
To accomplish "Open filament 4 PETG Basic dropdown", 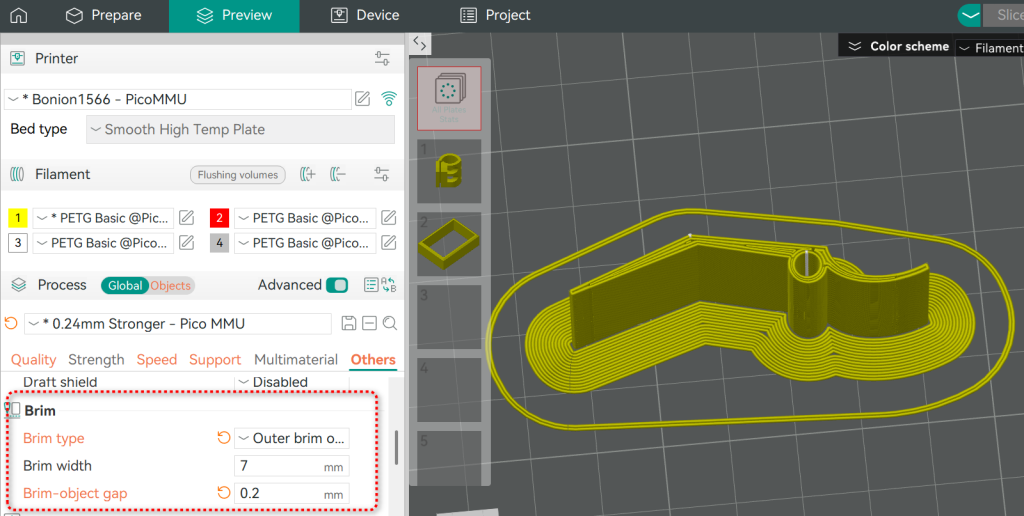I will pyautogui.click(x=306, y=243).
